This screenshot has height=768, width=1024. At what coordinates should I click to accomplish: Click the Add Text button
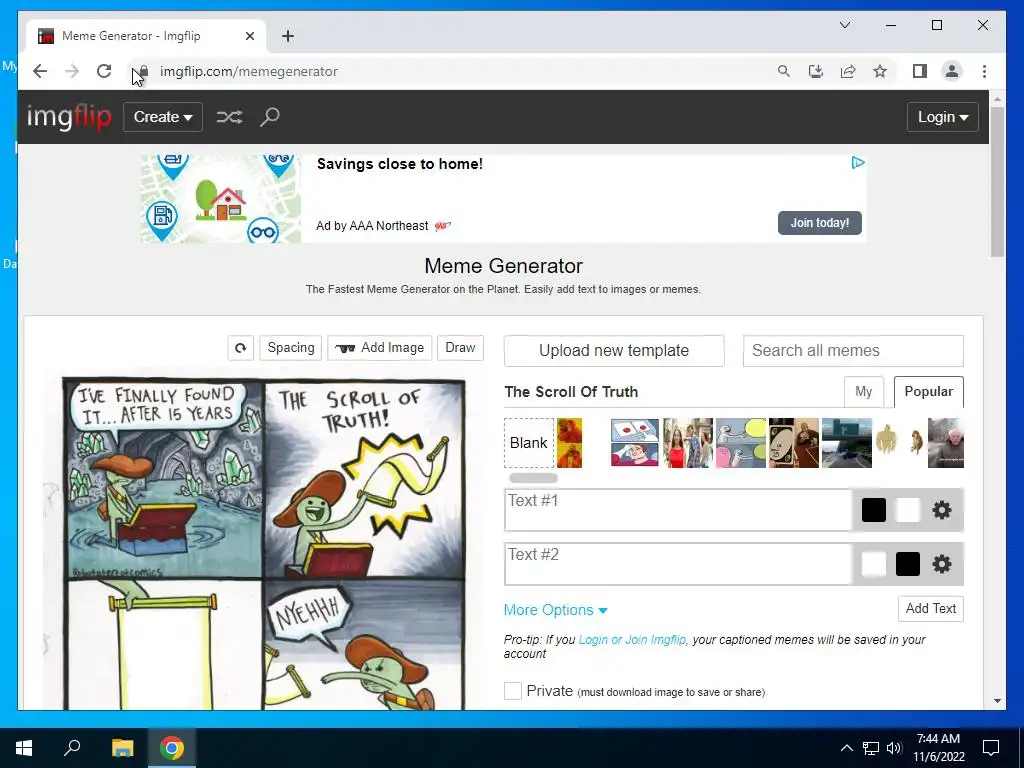(931, 609)
